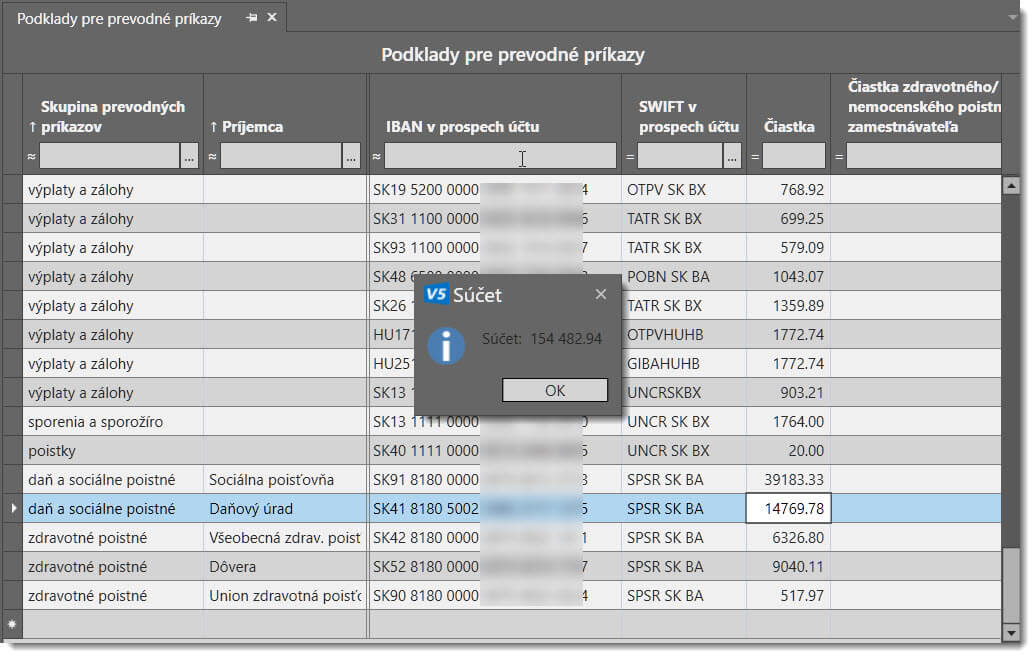Close the Súčet dialog with its X
The width and height of the screenshot is (1035, 658).
600,294
